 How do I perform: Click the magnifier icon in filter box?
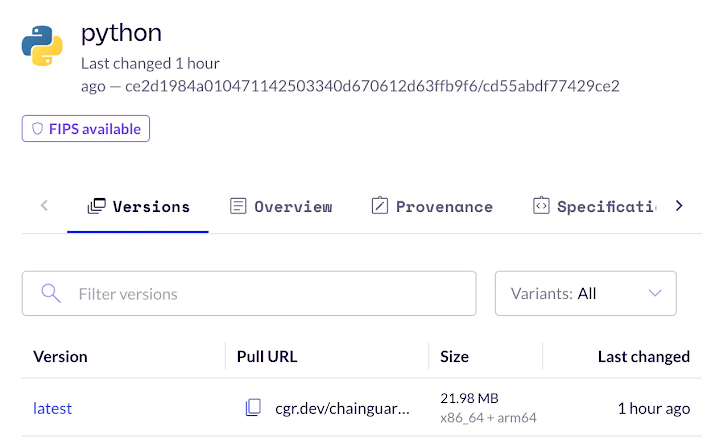tap(51, 293)
